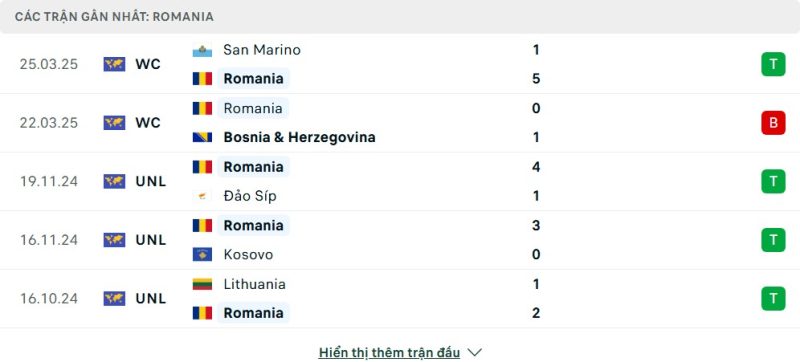
Task: Click the Lithuania flag icon
Action: [x=202, y=284]
